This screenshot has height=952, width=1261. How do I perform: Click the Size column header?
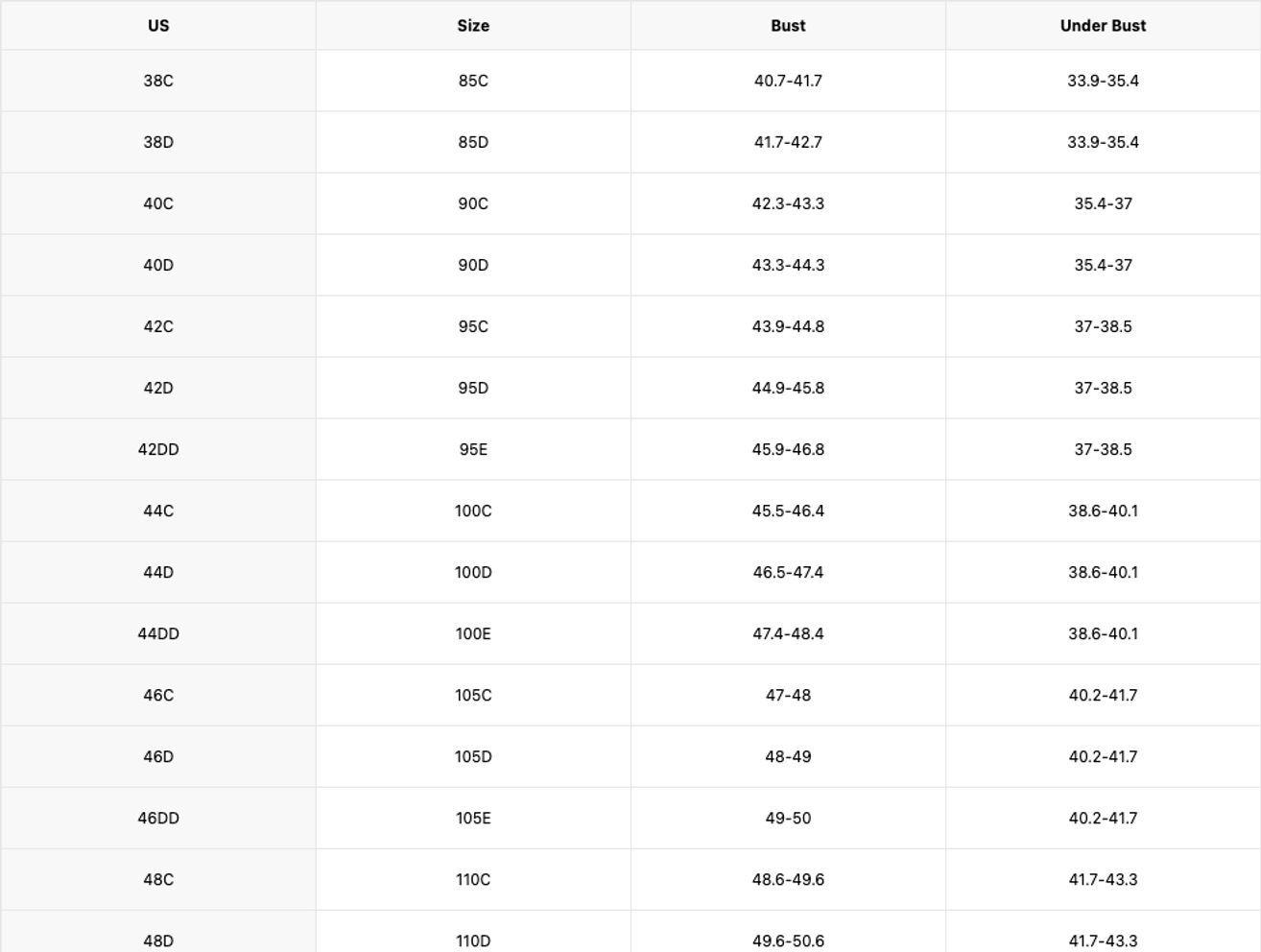tap(473, 26)
